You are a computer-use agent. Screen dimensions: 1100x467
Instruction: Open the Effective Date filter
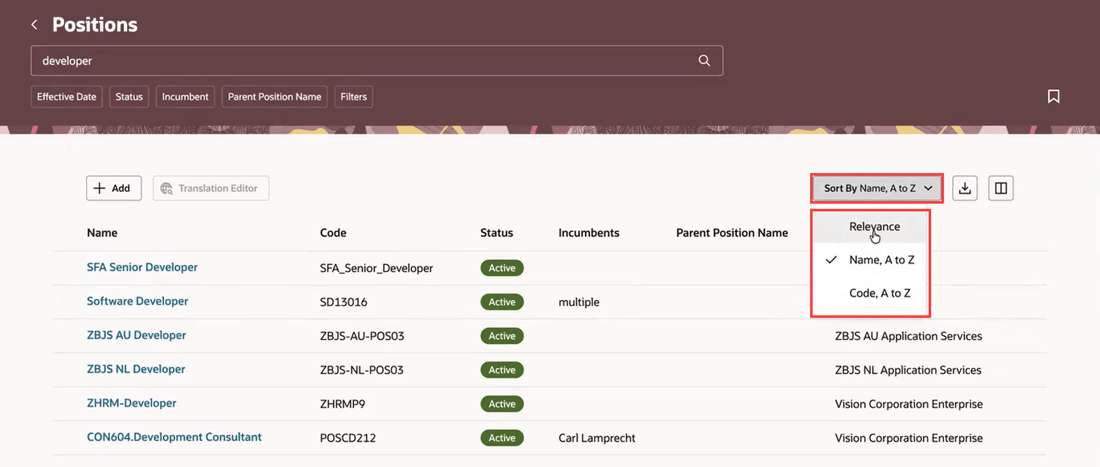coord(67,97)
